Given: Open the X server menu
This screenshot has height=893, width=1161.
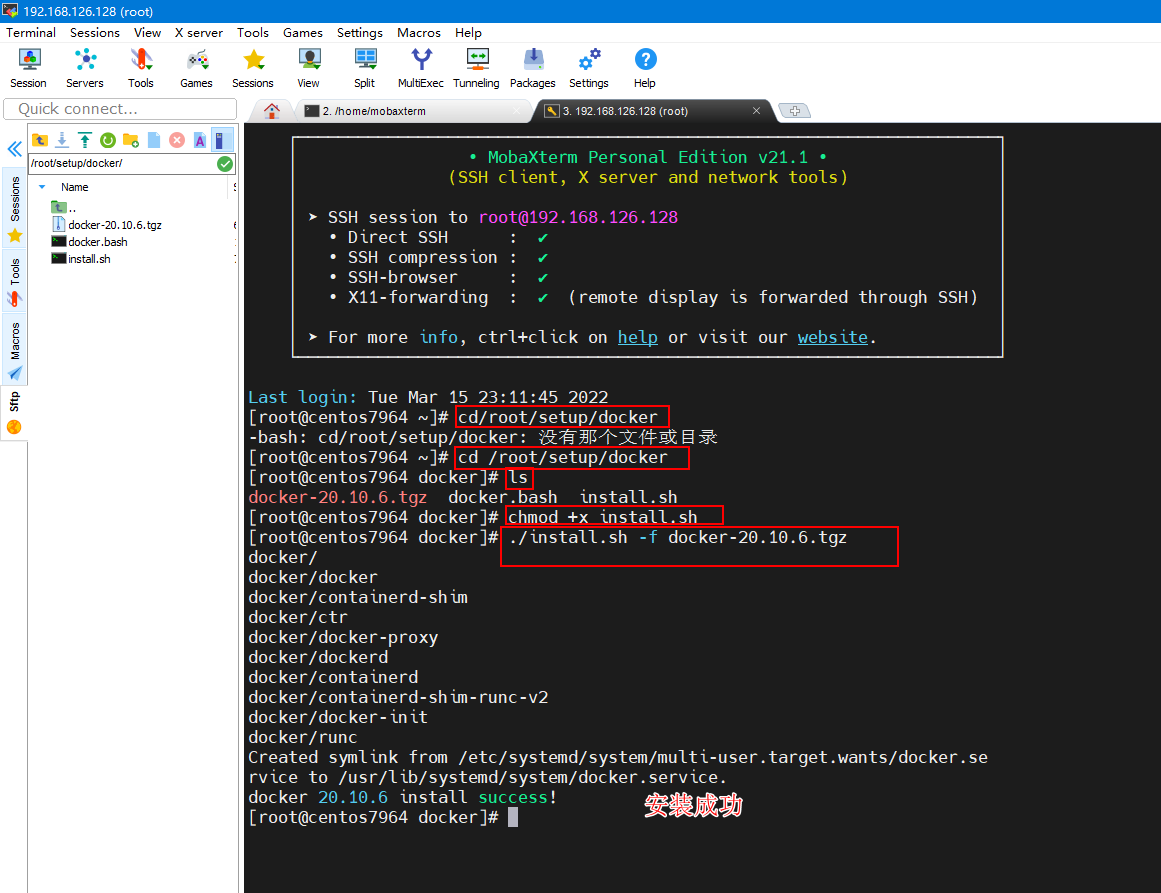Looking at the screenshot, I should [x=198, y=33].
